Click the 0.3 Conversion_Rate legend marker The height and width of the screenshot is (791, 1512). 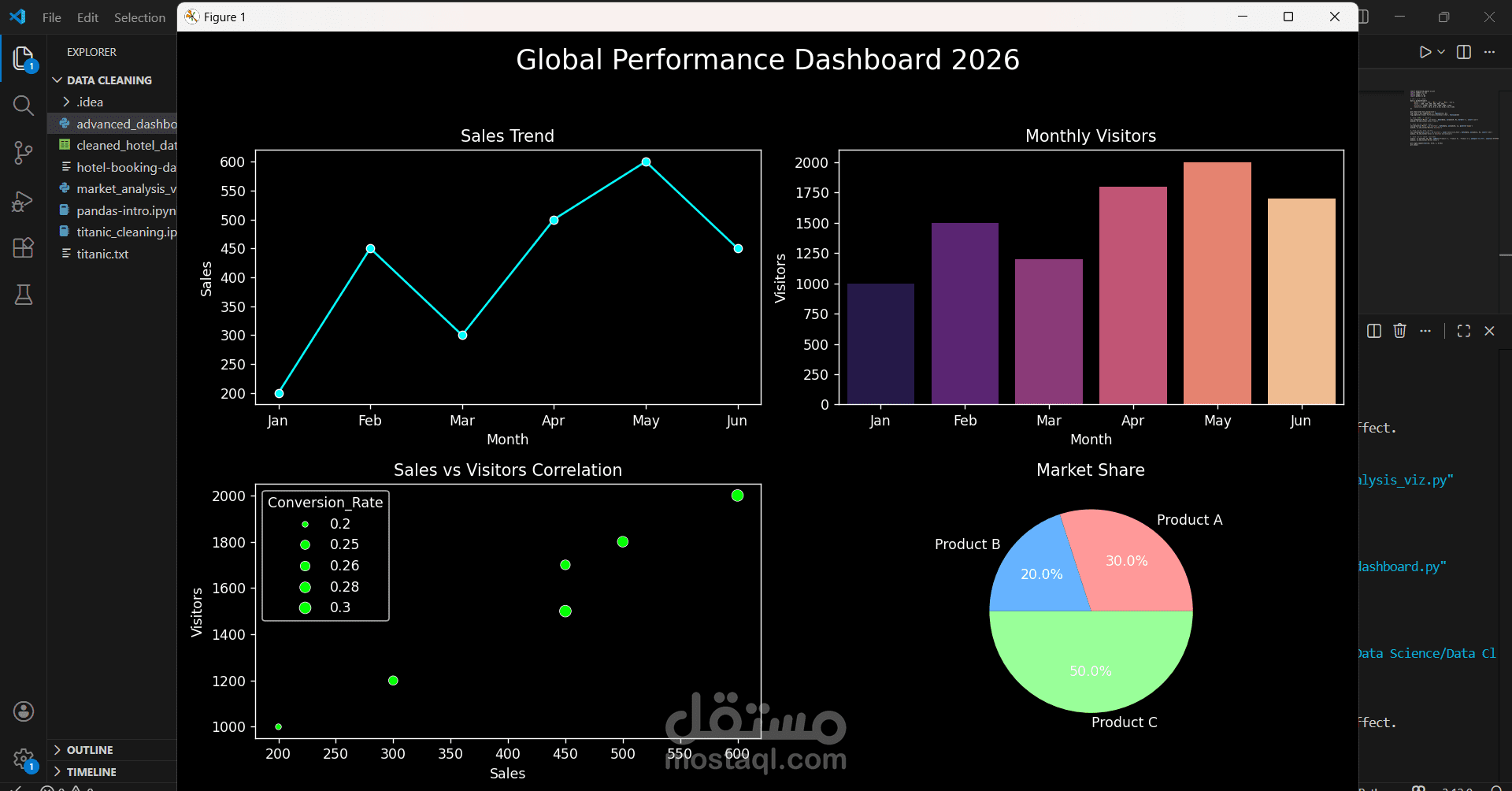point(305,607)
